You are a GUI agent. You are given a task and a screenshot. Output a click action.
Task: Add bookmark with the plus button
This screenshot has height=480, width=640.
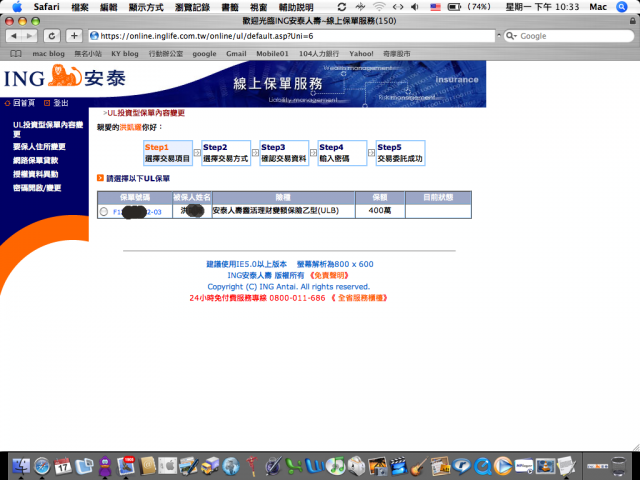tap(74, 36)
